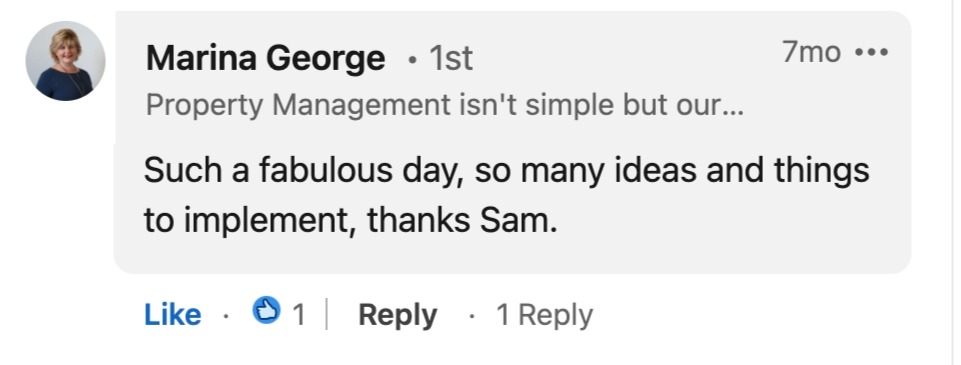Click the 7mo timestamp on the comment
This screenshot has width=961, height=365.
[x=811, y=51]
